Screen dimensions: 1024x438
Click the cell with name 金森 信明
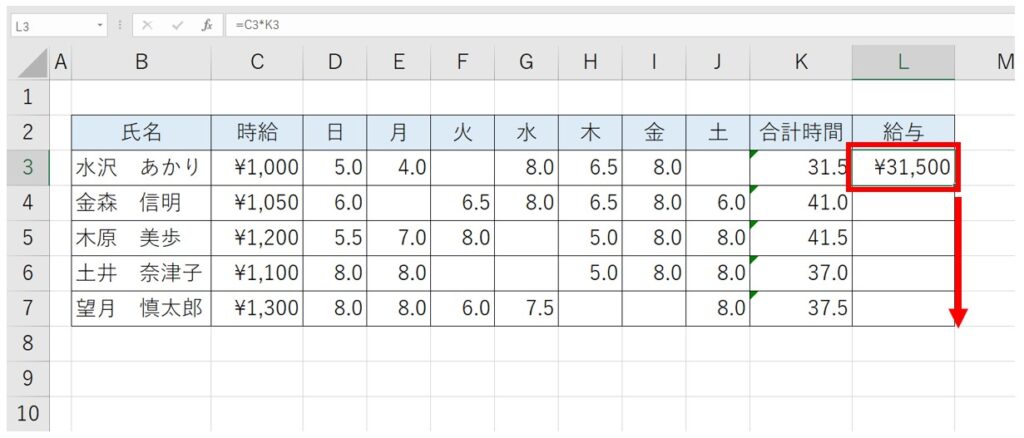[x=141, y=203]
